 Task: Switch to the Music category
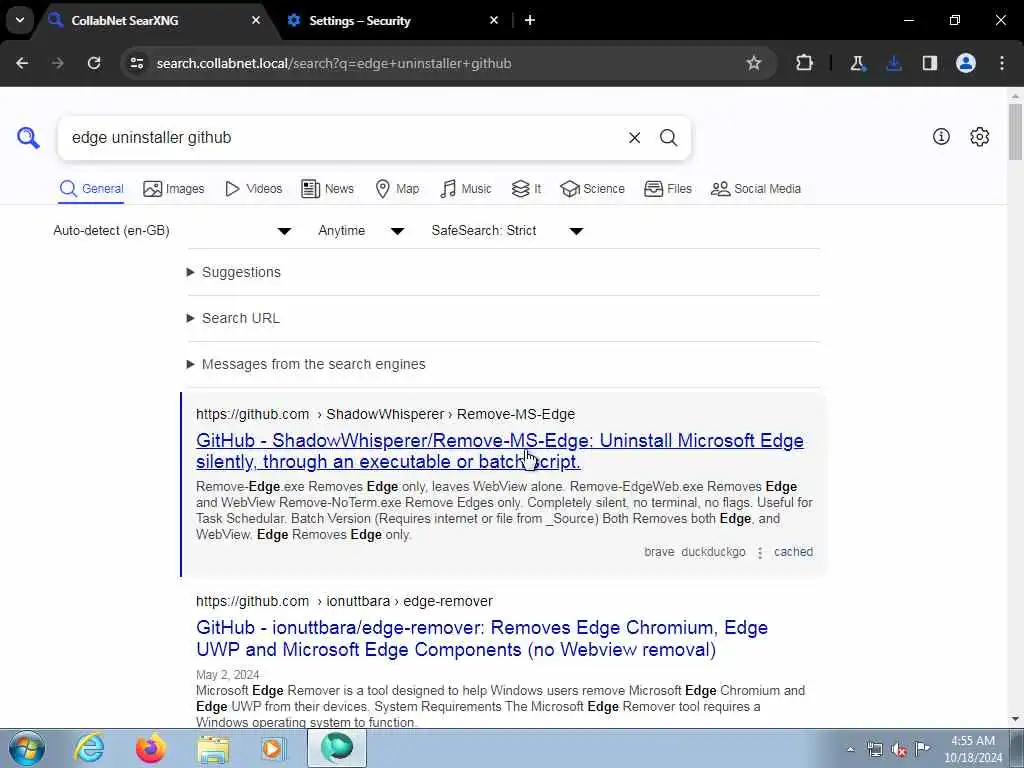466,189
